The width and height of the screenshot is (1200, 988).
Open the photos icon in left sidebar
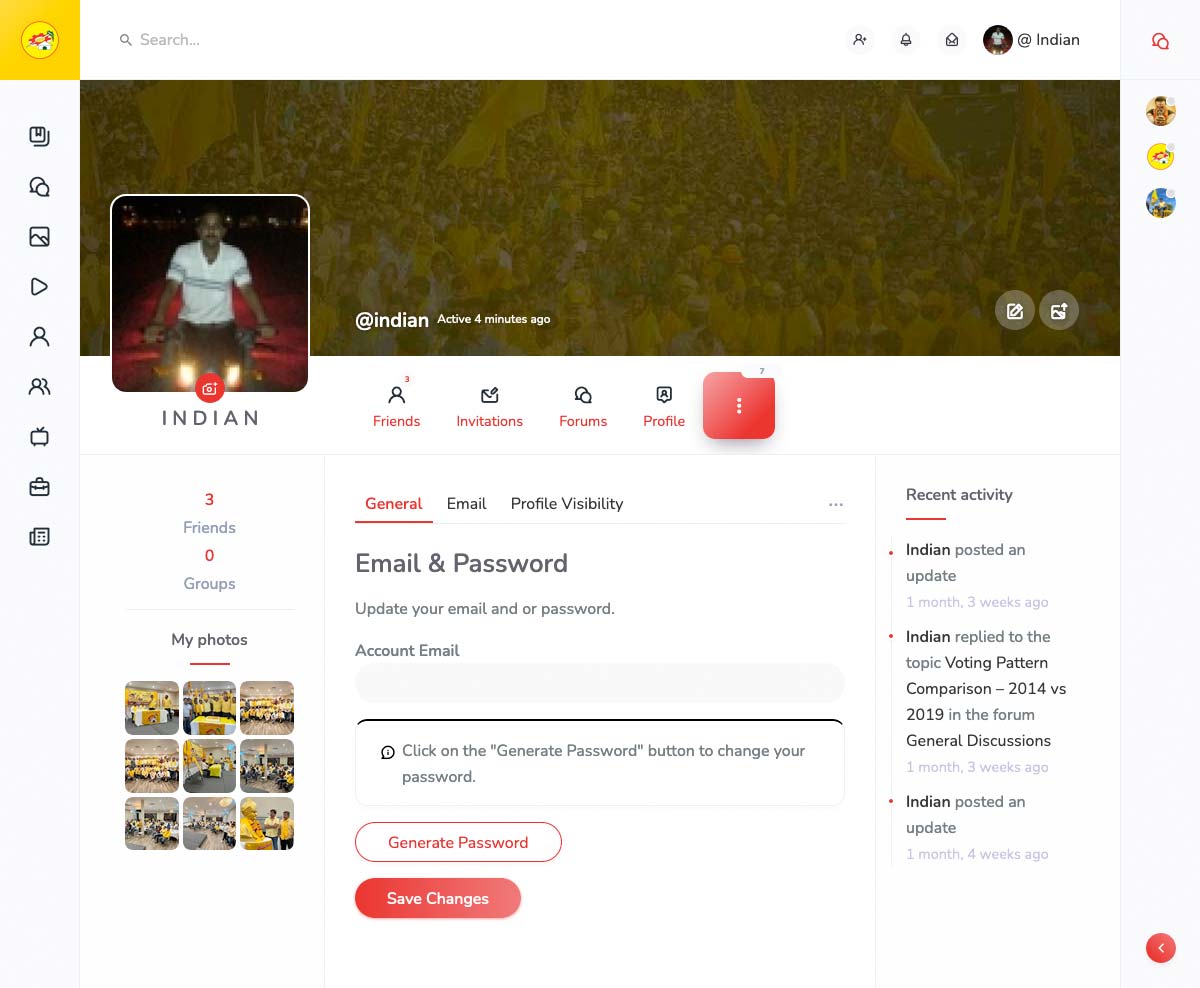[x=40, y=237]
